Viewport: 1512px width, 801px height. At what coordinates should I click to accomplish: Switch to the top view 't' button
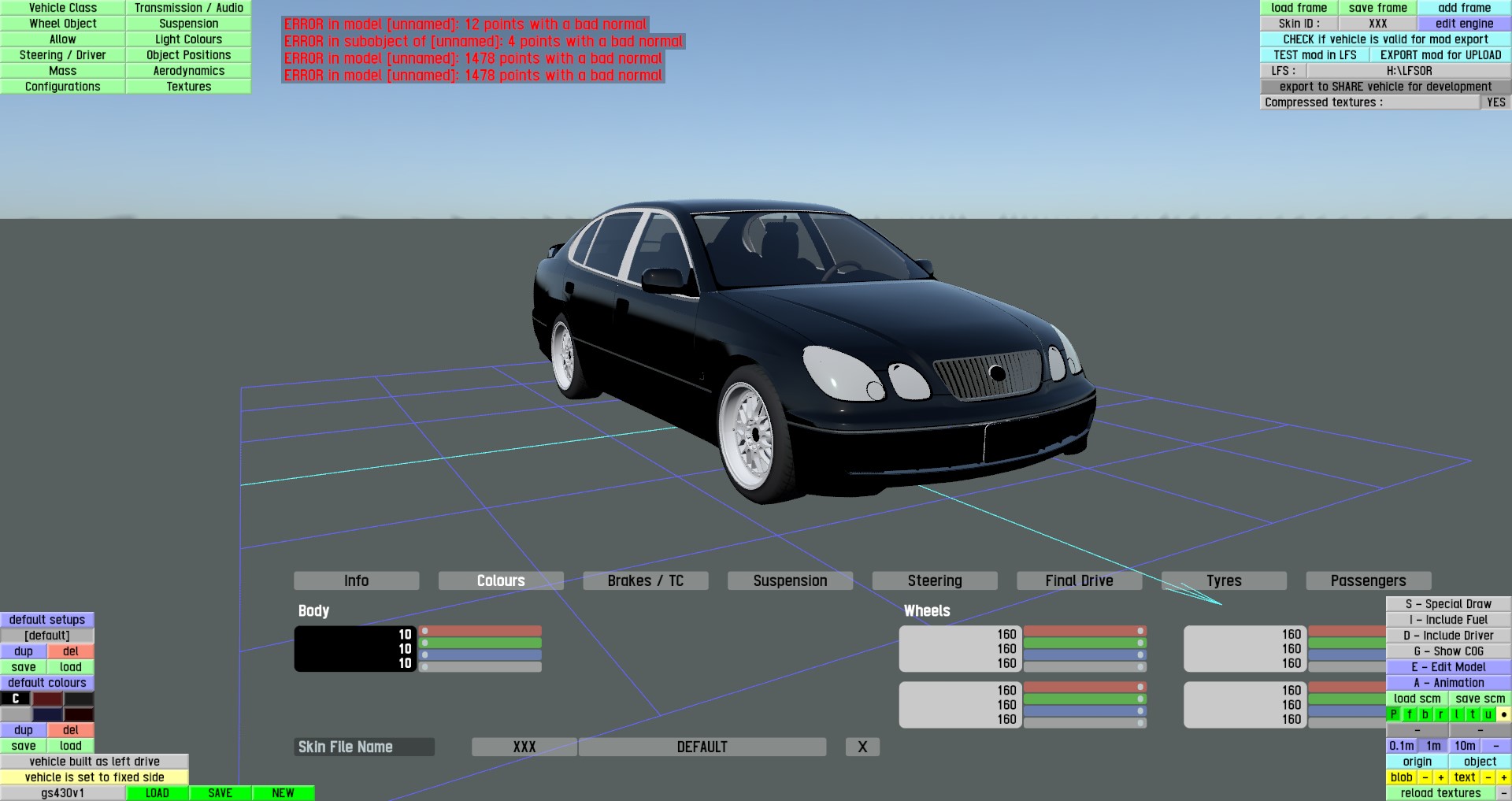pyautogui.click(x=1473, y=714)
